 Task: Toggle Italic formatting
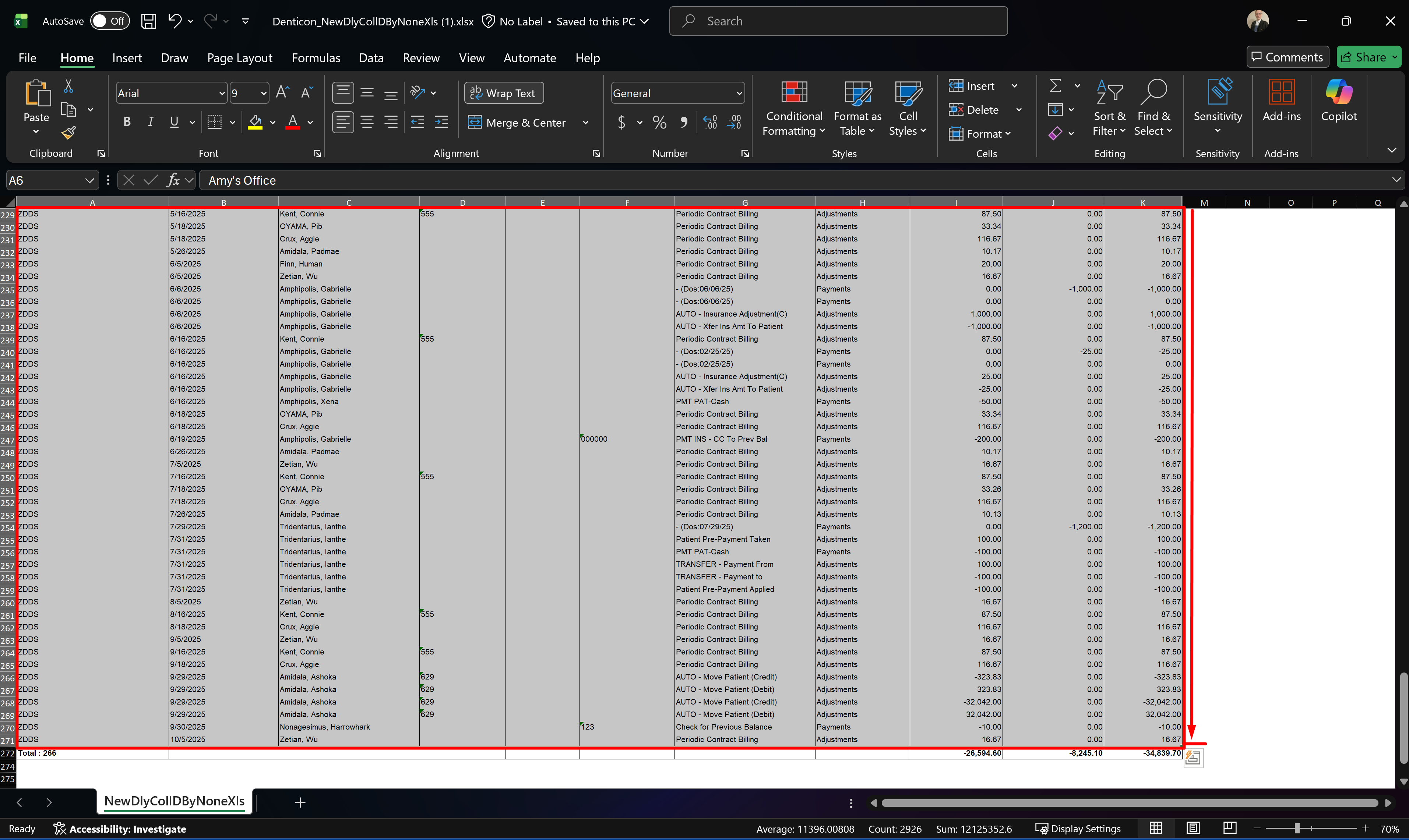[x=151, y=122]
